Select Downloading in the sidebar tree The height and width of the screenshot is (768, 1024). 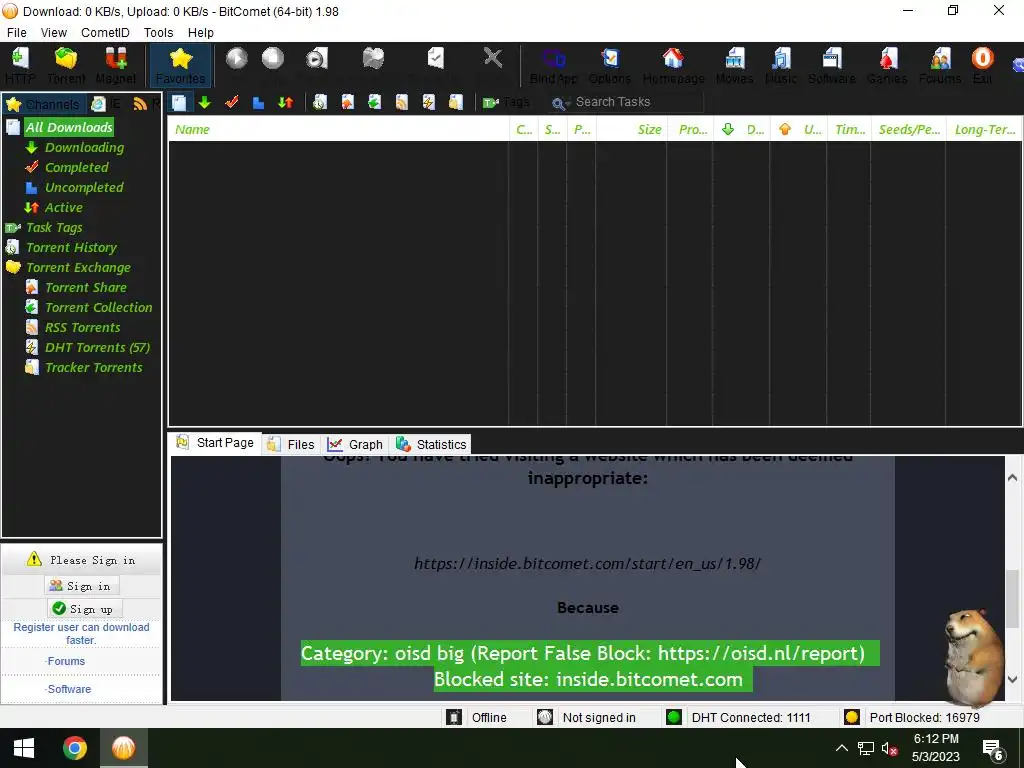click(x=84, y=148)
